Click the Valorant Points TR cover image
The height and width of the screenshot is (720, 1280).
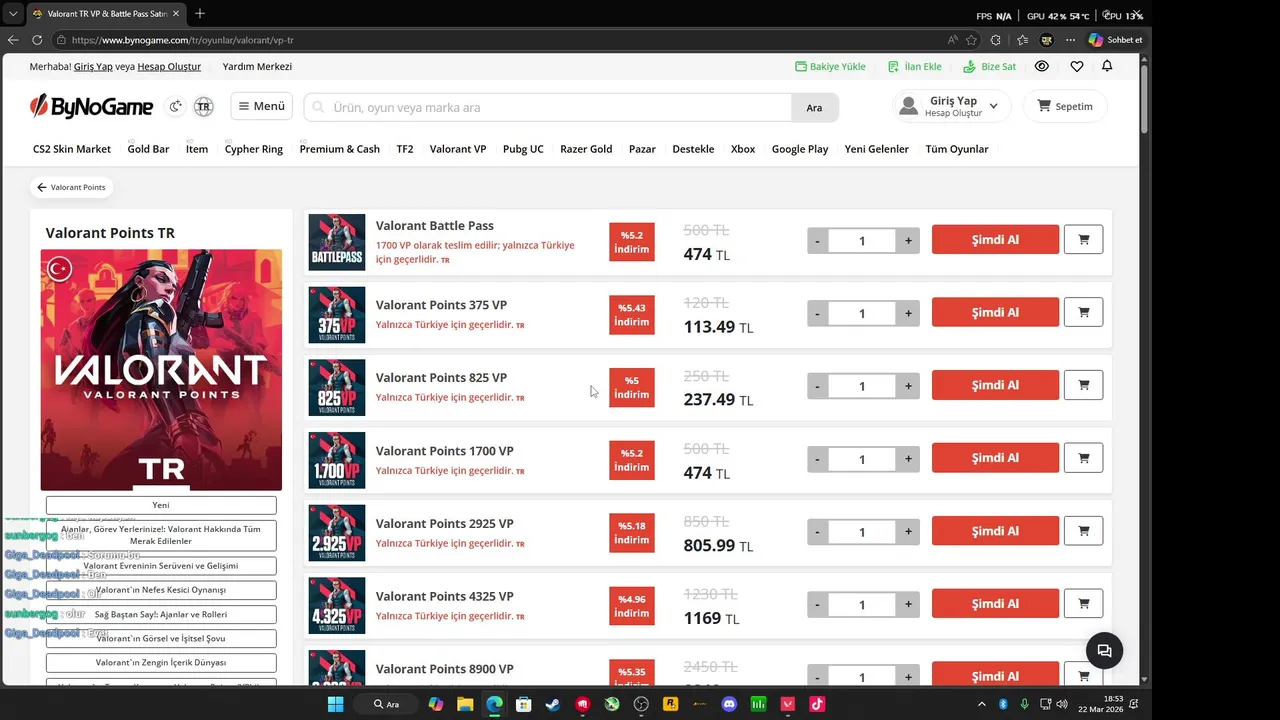coord(161,370)
